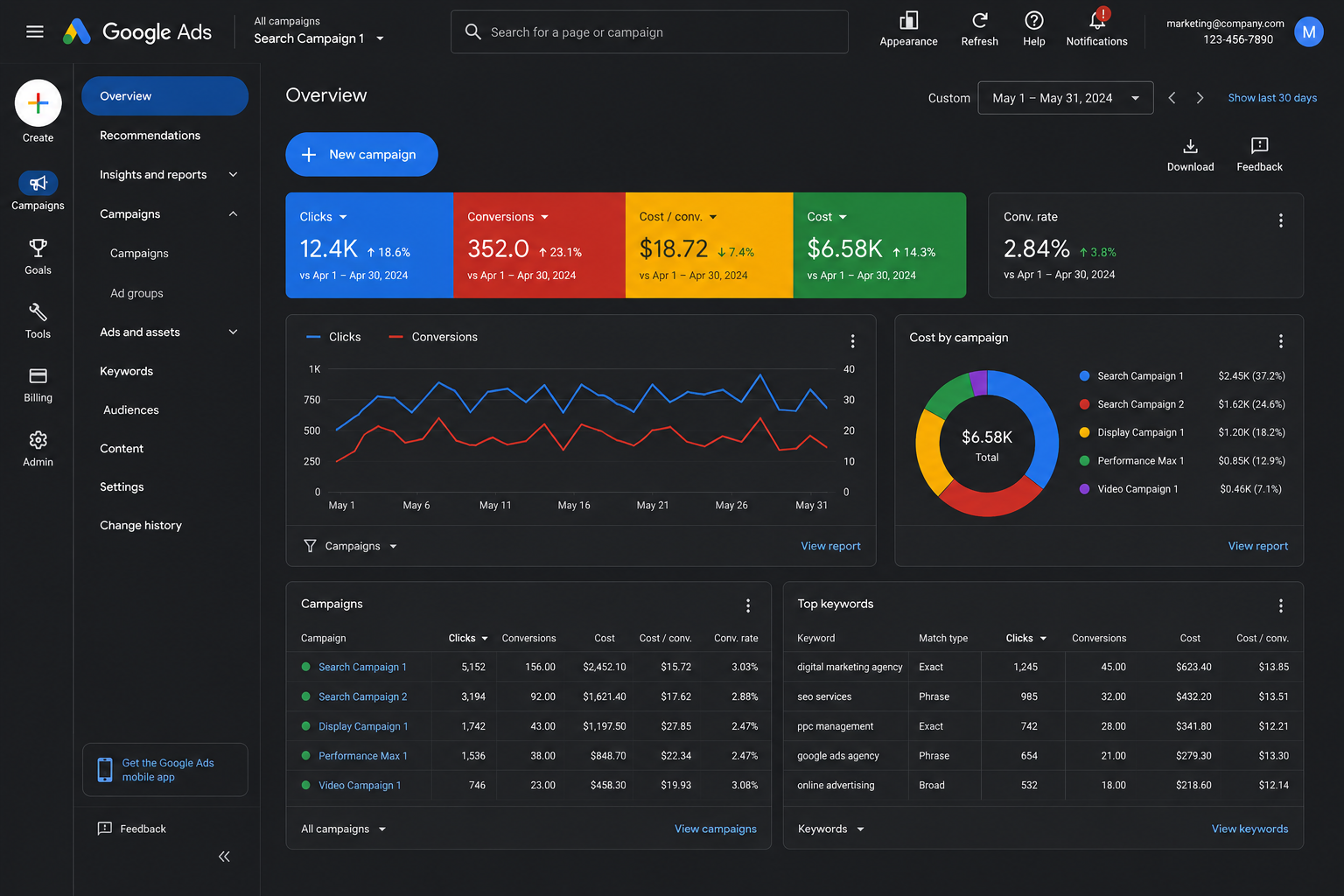Viewport: 1344px width, 896px height.
Task: Open Conv. rate card options menu
Action: click(1280, 220)
